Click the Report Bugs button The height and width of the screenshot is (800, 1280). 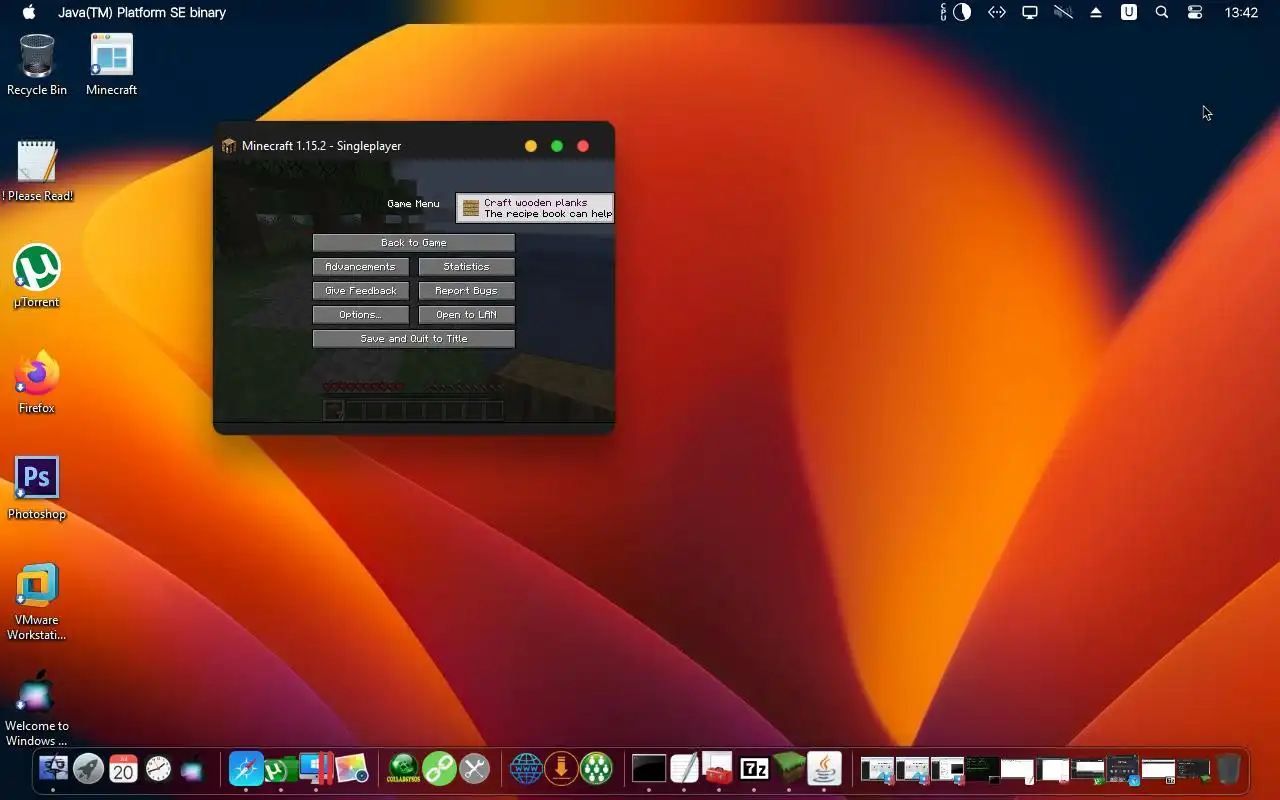pos(466,291)
